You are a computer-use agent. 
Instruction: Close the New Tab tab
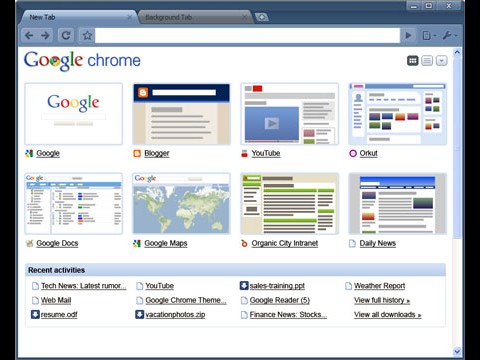[130, 17]
